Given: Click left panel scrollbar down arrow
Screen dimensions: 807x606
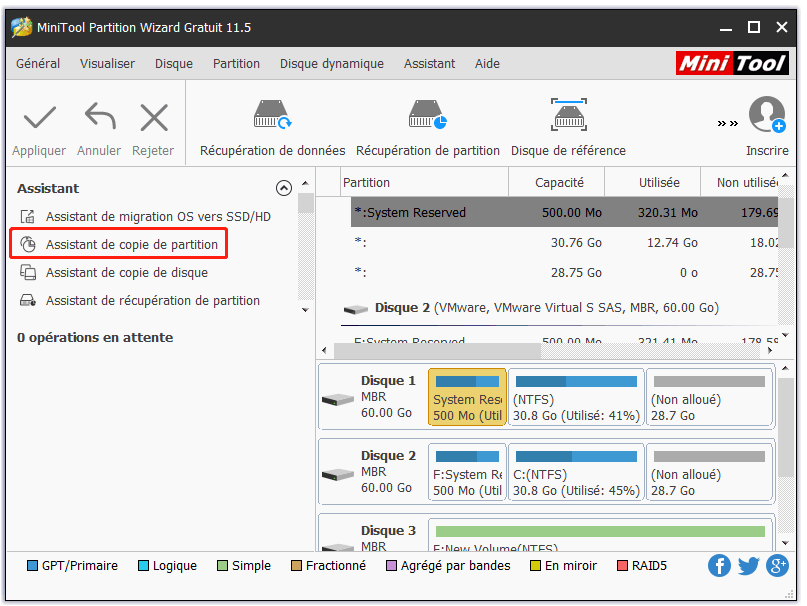Looking at the screenshot, I should point(305,310).
